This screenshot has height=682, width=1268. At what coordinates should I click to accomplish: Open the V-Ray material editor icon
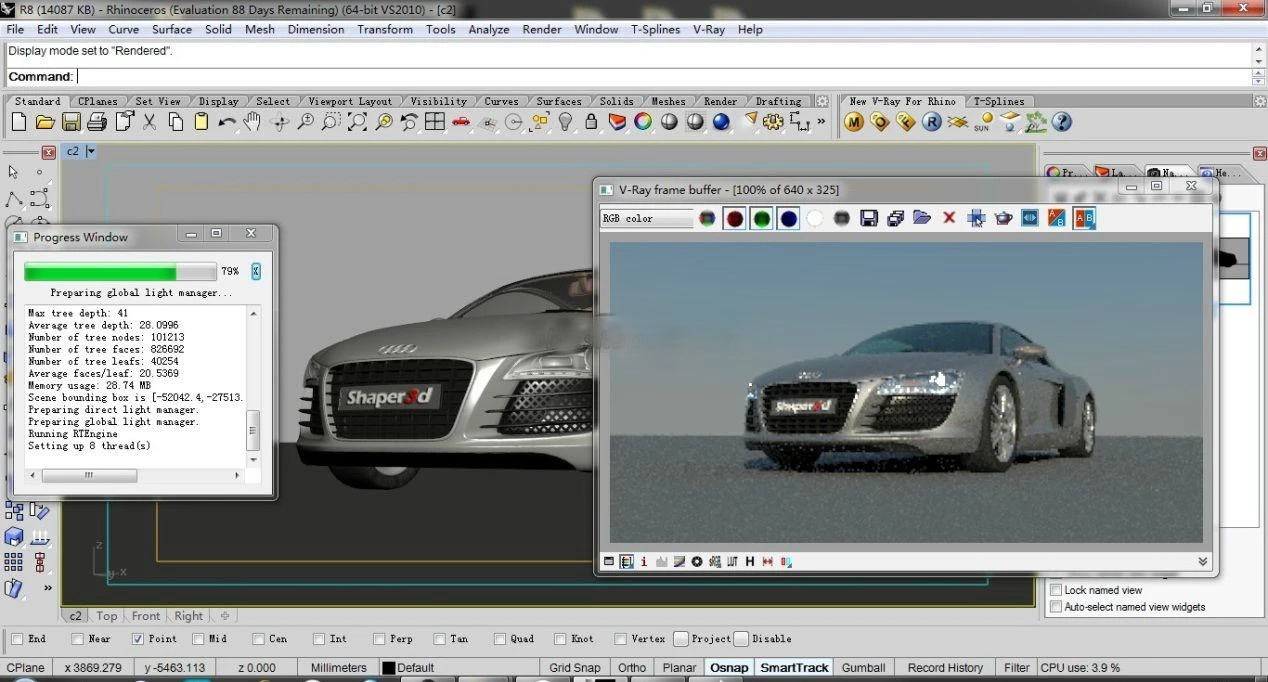point(853,122)
